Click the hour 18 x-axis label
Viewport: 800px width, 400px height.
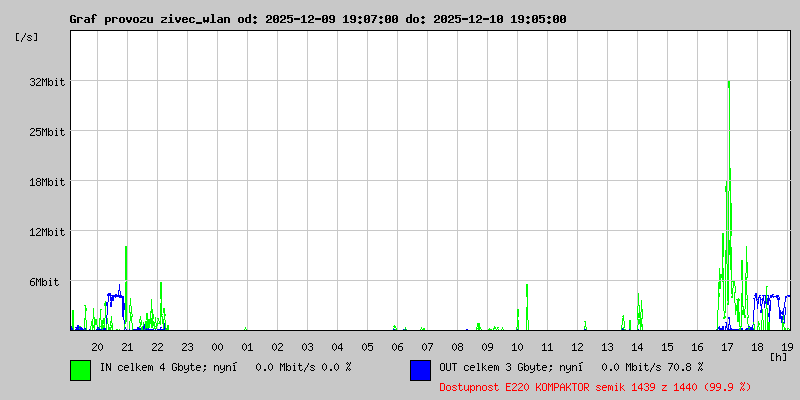point(757,347)
